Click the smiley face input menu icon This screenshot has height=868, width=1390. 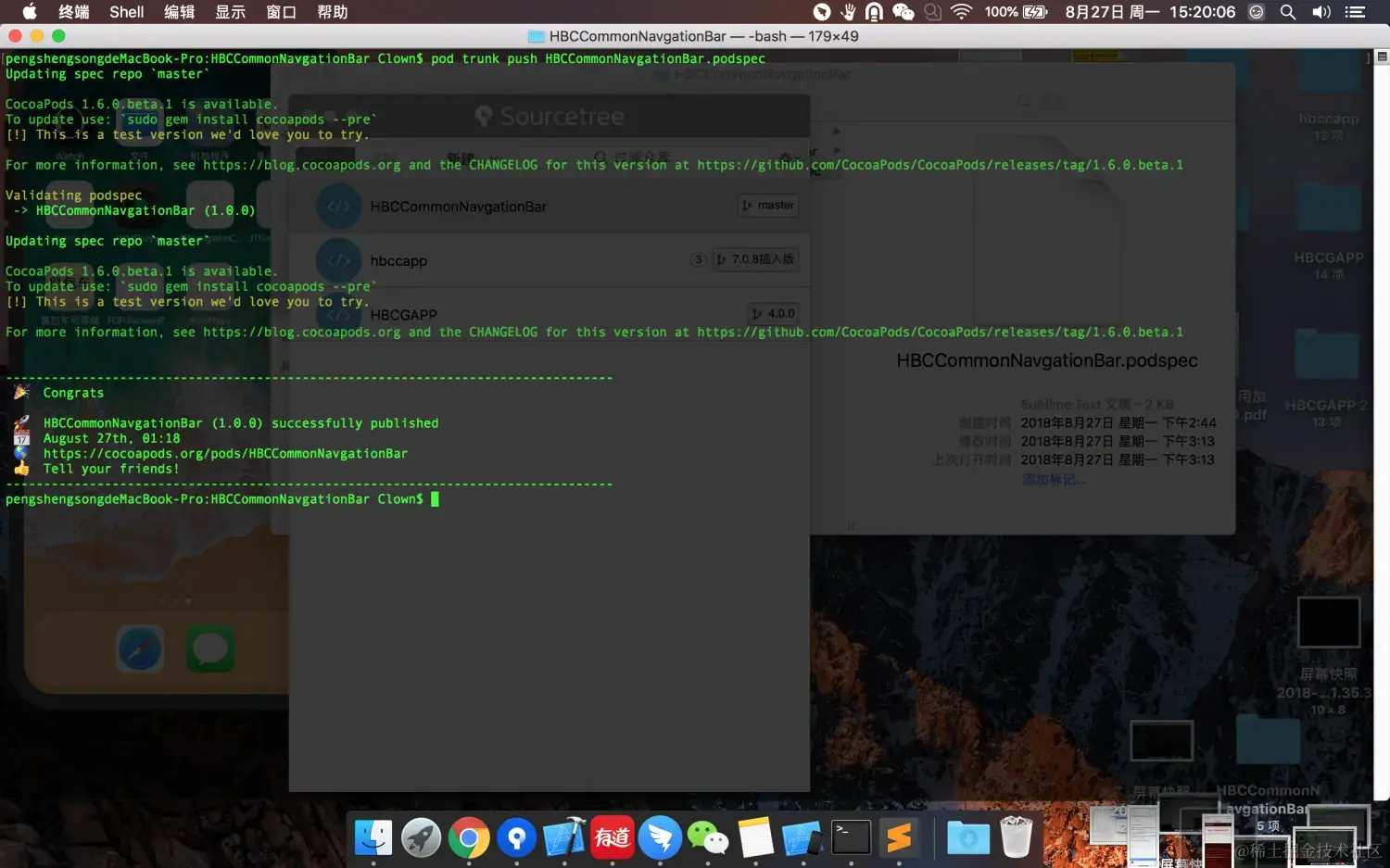(x=1257, y=12)
